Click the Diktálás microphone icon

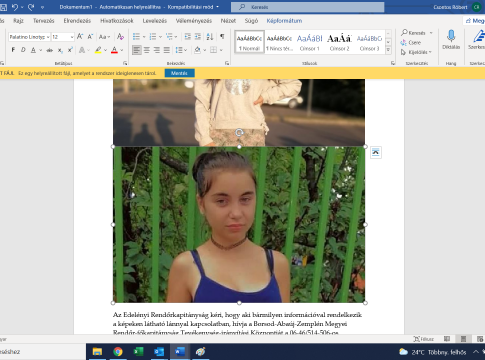pos(451,36)
